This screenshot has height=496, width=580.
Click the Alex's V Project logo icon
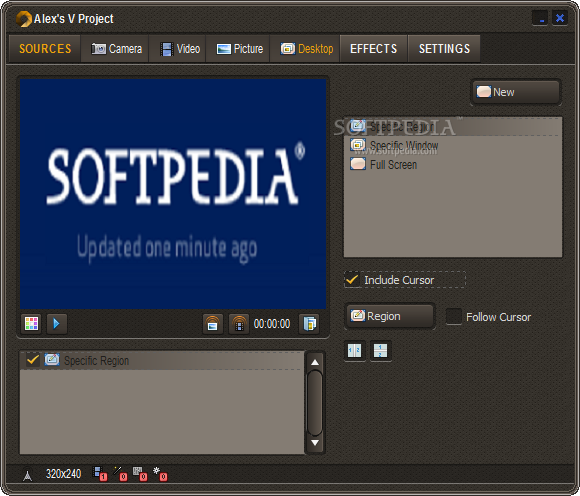coord(24,19)
